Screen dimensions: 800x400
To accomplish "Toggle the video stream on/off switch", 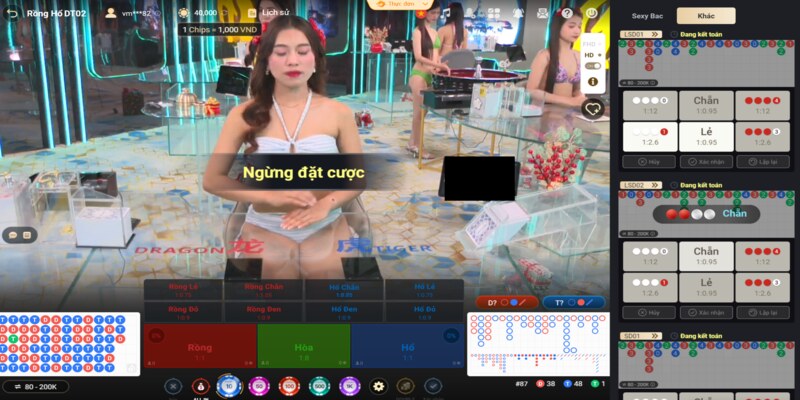I will point(592,66).
